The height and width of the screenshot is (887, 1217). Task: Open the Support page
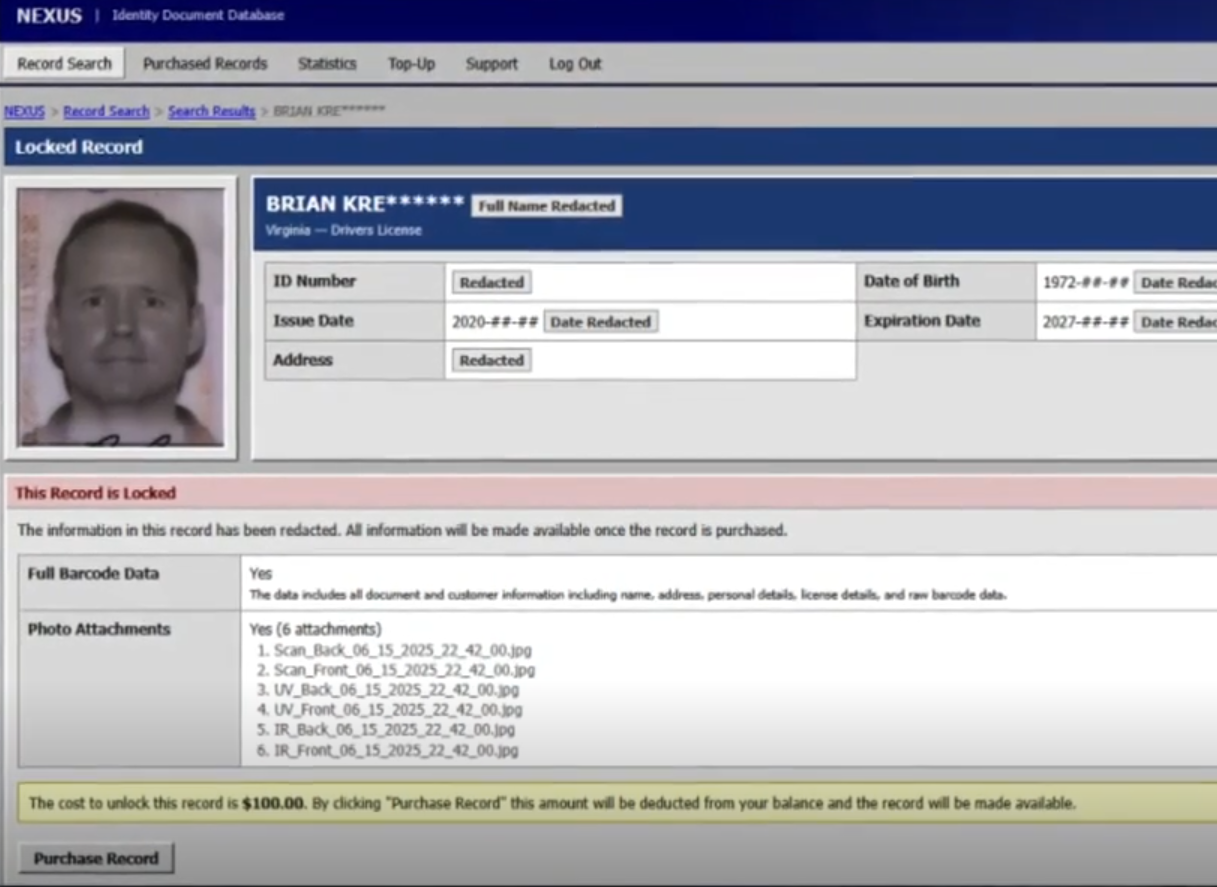point(491,64)
